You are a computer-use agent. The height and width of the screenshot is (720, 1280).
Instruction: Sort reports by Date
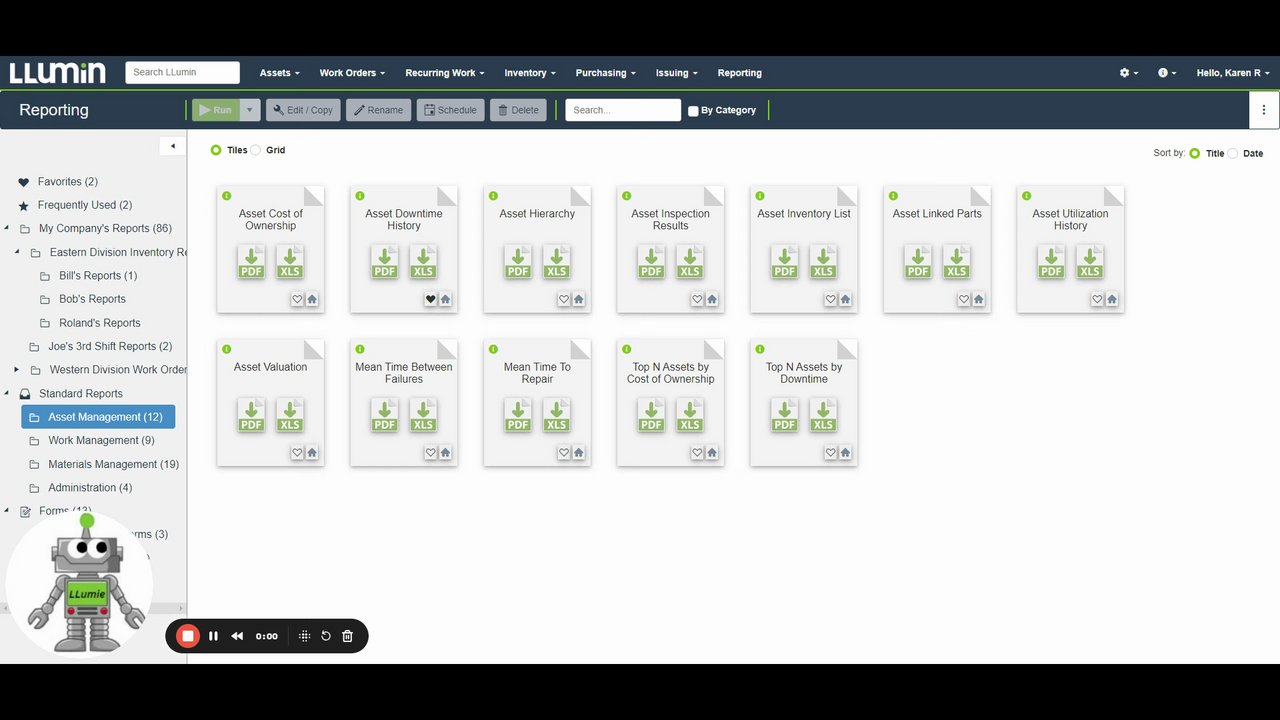[x=1233, y=153]
